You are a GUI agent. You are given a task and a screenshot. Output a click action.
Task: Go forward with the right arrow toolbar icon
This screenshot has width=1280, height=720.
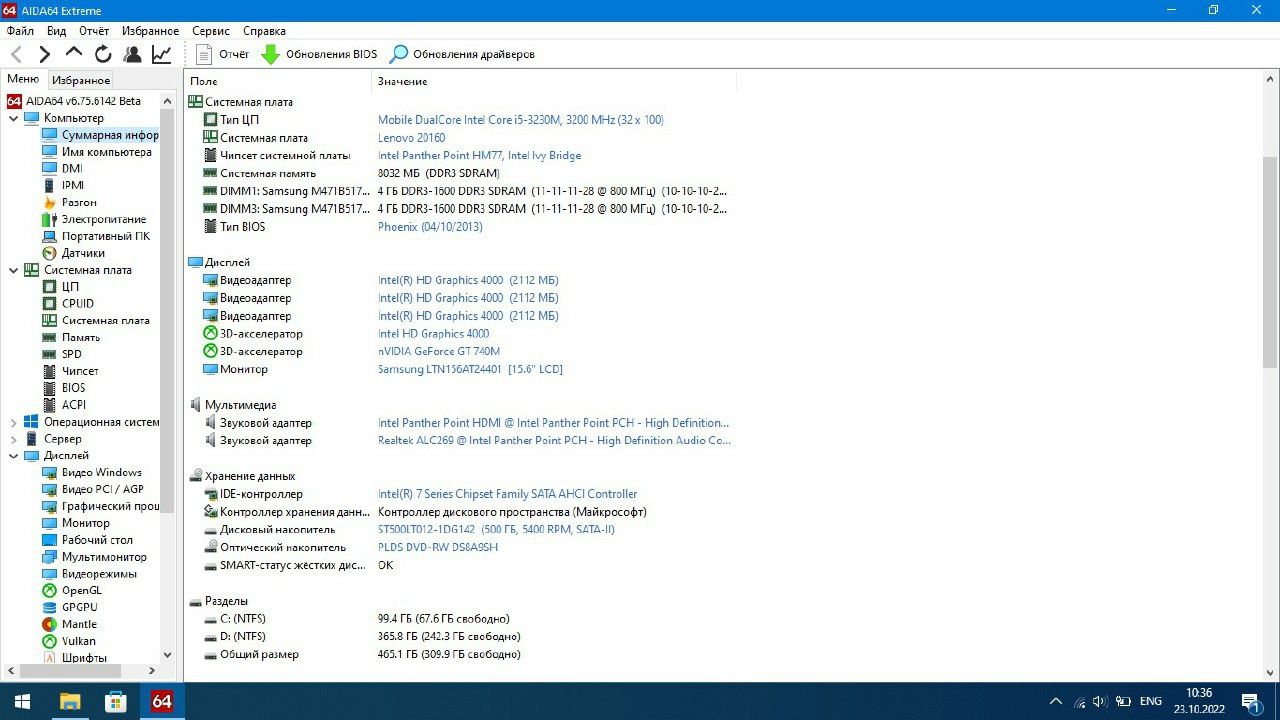tap(44, 54)
